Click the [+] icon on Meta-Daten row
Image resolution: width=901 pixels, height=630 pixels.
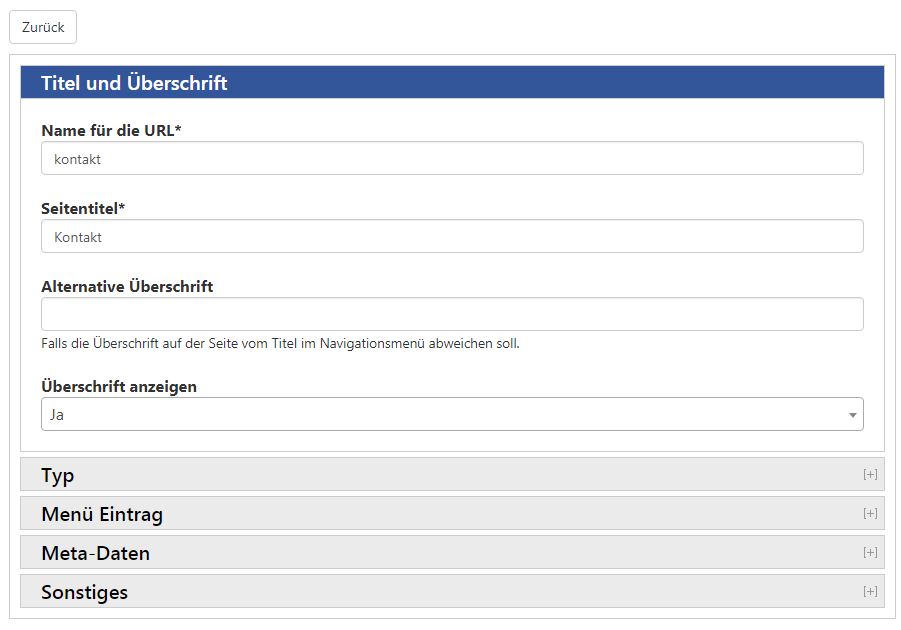pos(870,553)
